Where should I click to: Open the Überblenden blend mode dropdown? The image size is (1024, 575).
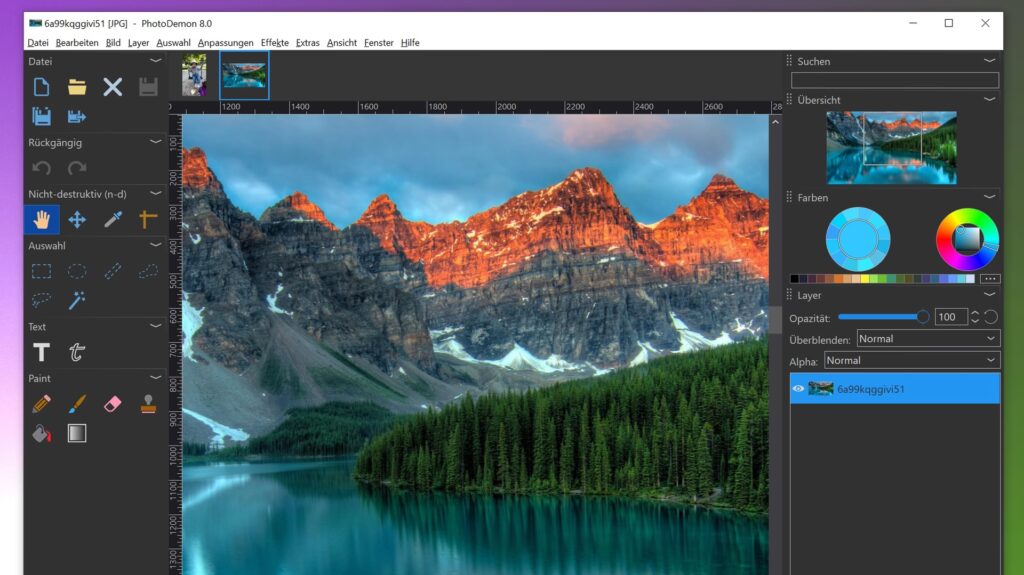tap(927, 339)
